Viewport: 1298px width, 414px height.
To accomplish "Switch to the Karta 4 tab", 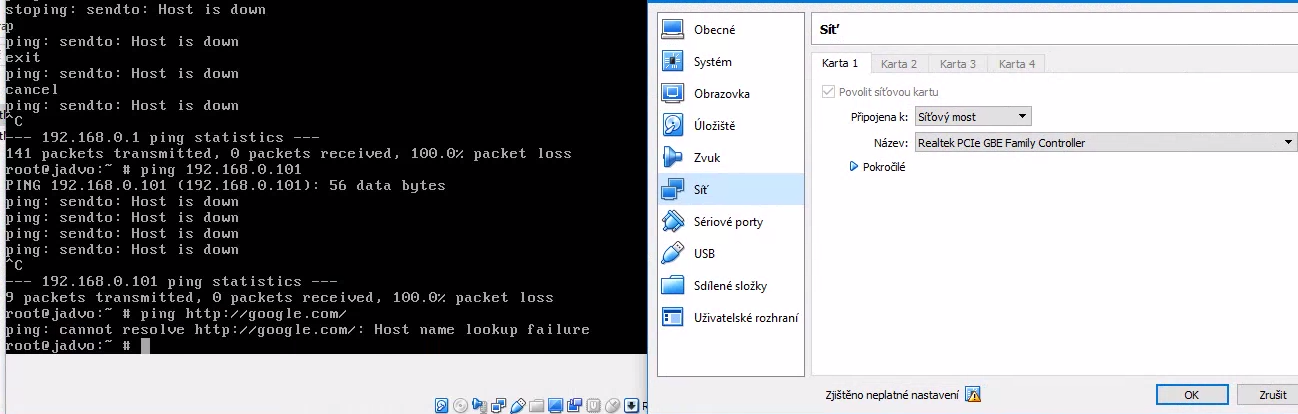I will (x=1017, y=64).
